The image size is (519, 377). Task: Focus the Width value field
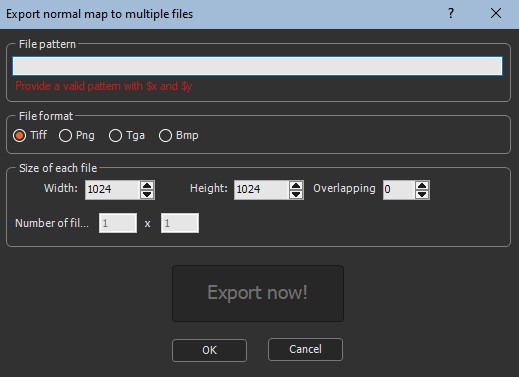coord(112,190)
